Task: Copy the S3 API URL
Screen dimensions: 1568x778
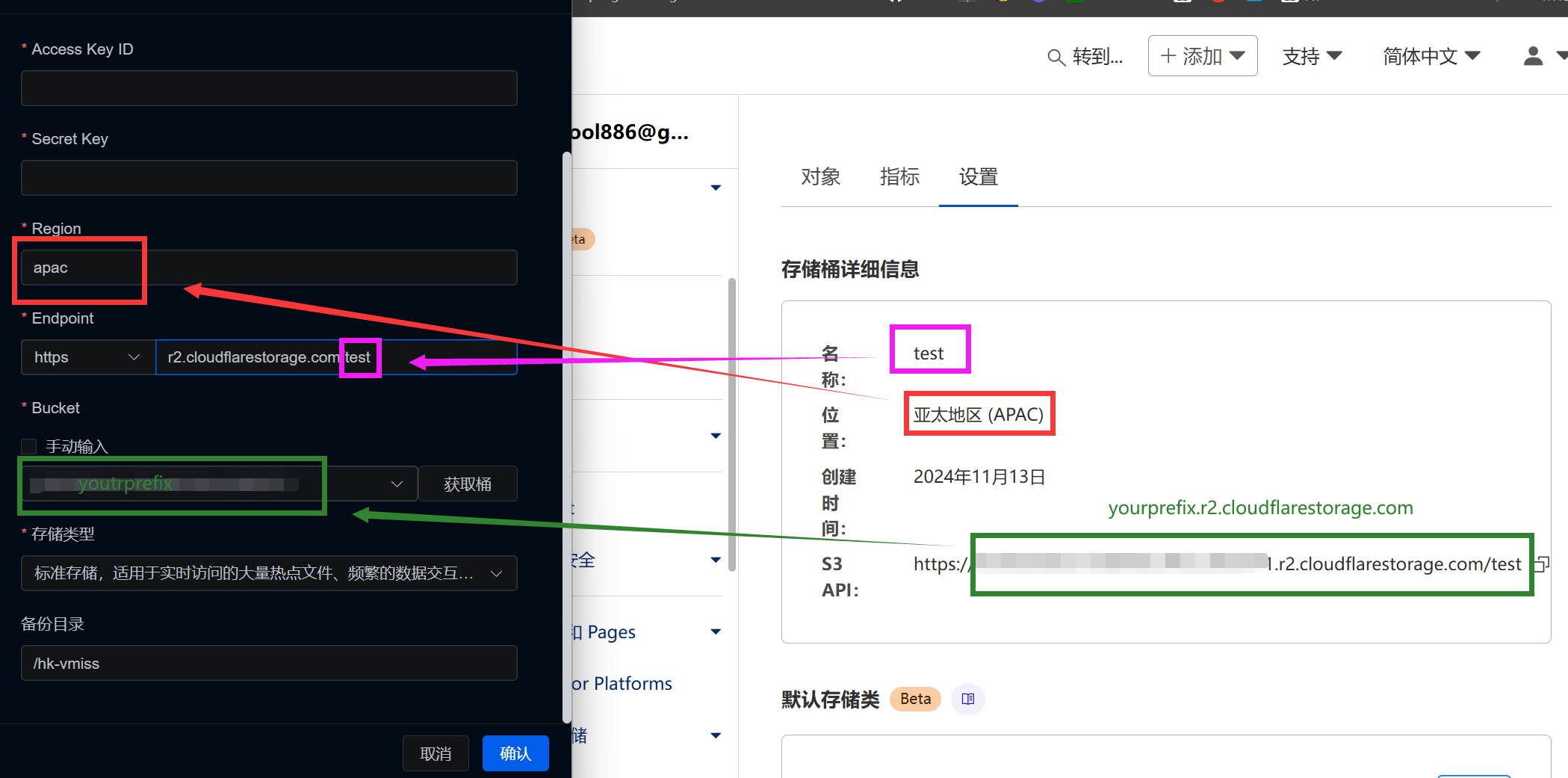Action: tap(1542, 564)
